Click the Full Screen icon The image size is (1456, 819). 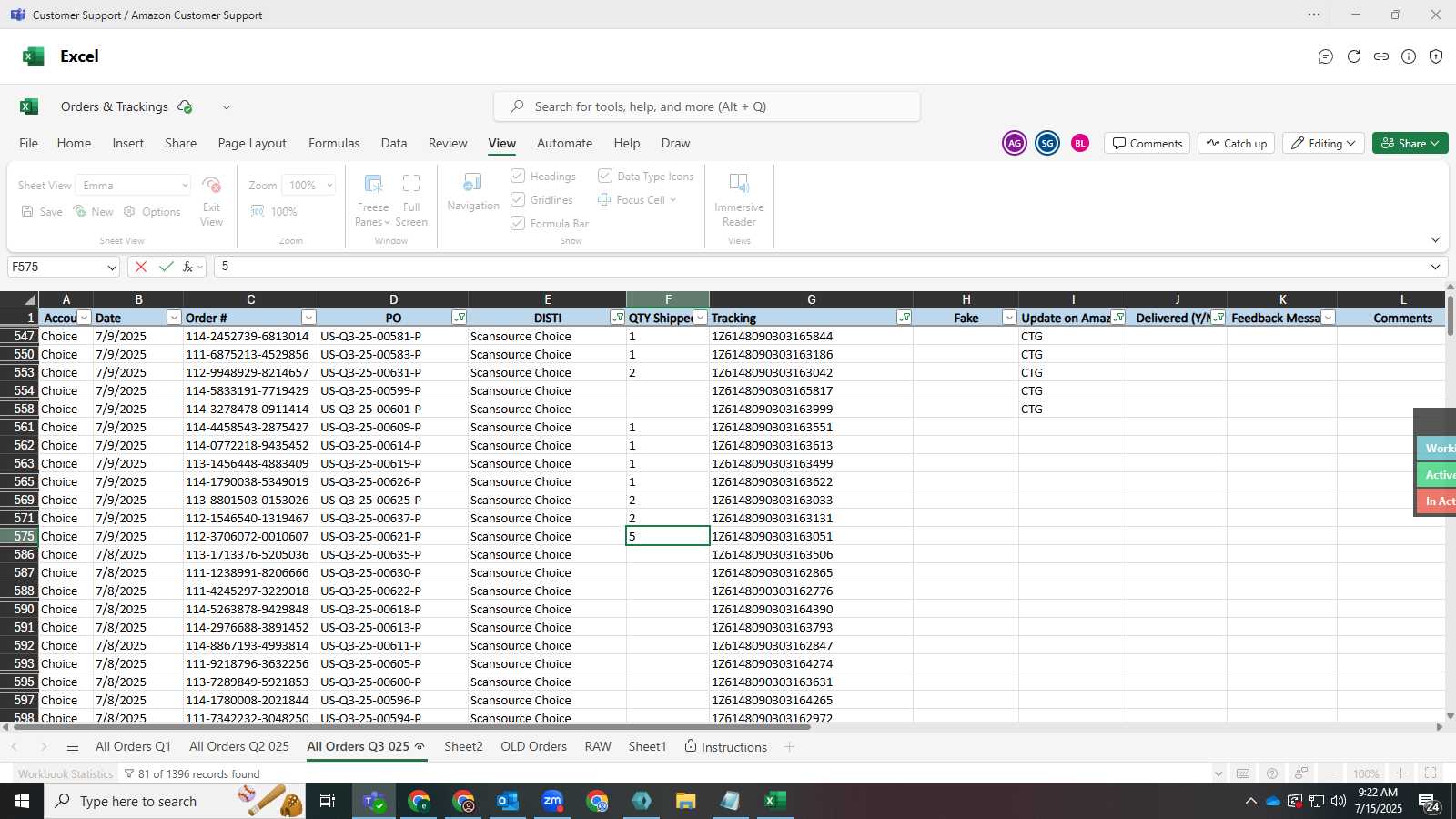[411, 184]
